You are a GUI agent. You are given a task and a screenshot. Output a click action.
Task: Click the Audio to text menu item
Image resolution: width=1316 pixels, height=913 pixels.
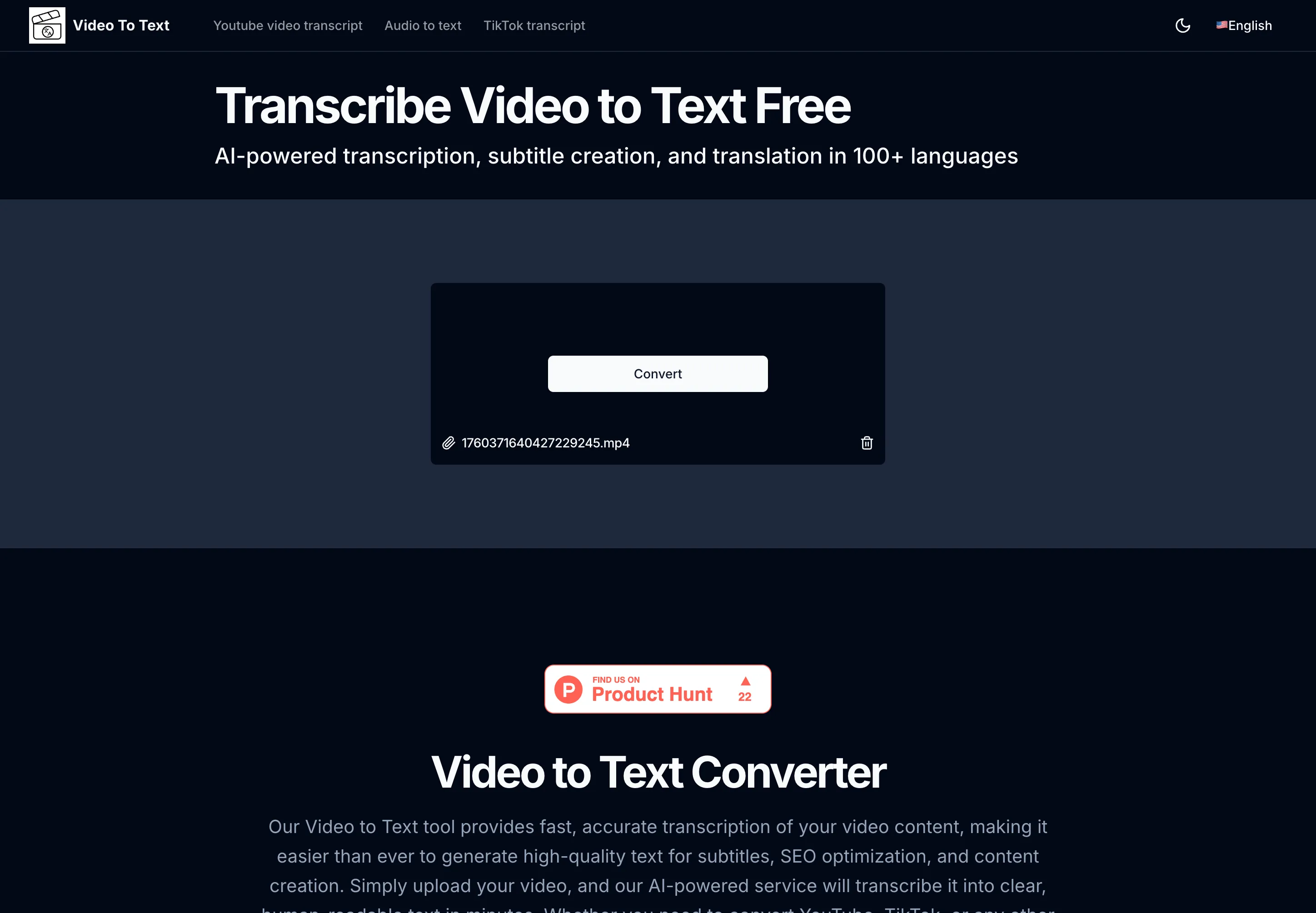[423, 25]
